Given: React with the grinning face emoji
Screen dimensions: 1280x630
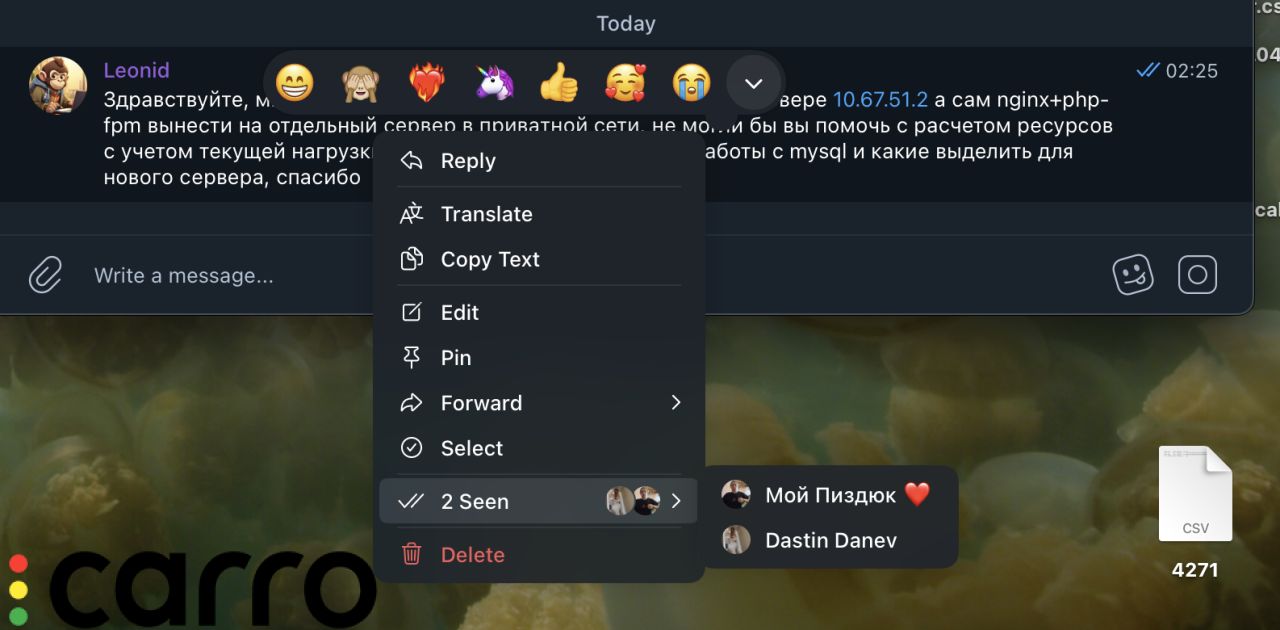Looking at the screenshot, I should pos(294,82).
